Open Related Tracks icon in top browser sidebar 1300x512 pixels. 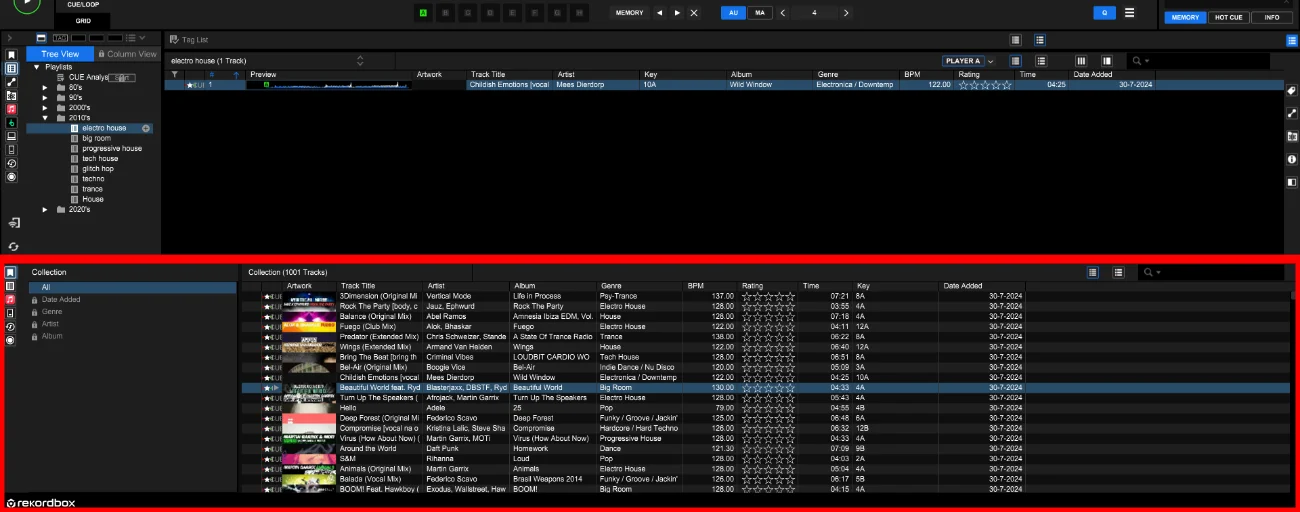click(12, 82)
